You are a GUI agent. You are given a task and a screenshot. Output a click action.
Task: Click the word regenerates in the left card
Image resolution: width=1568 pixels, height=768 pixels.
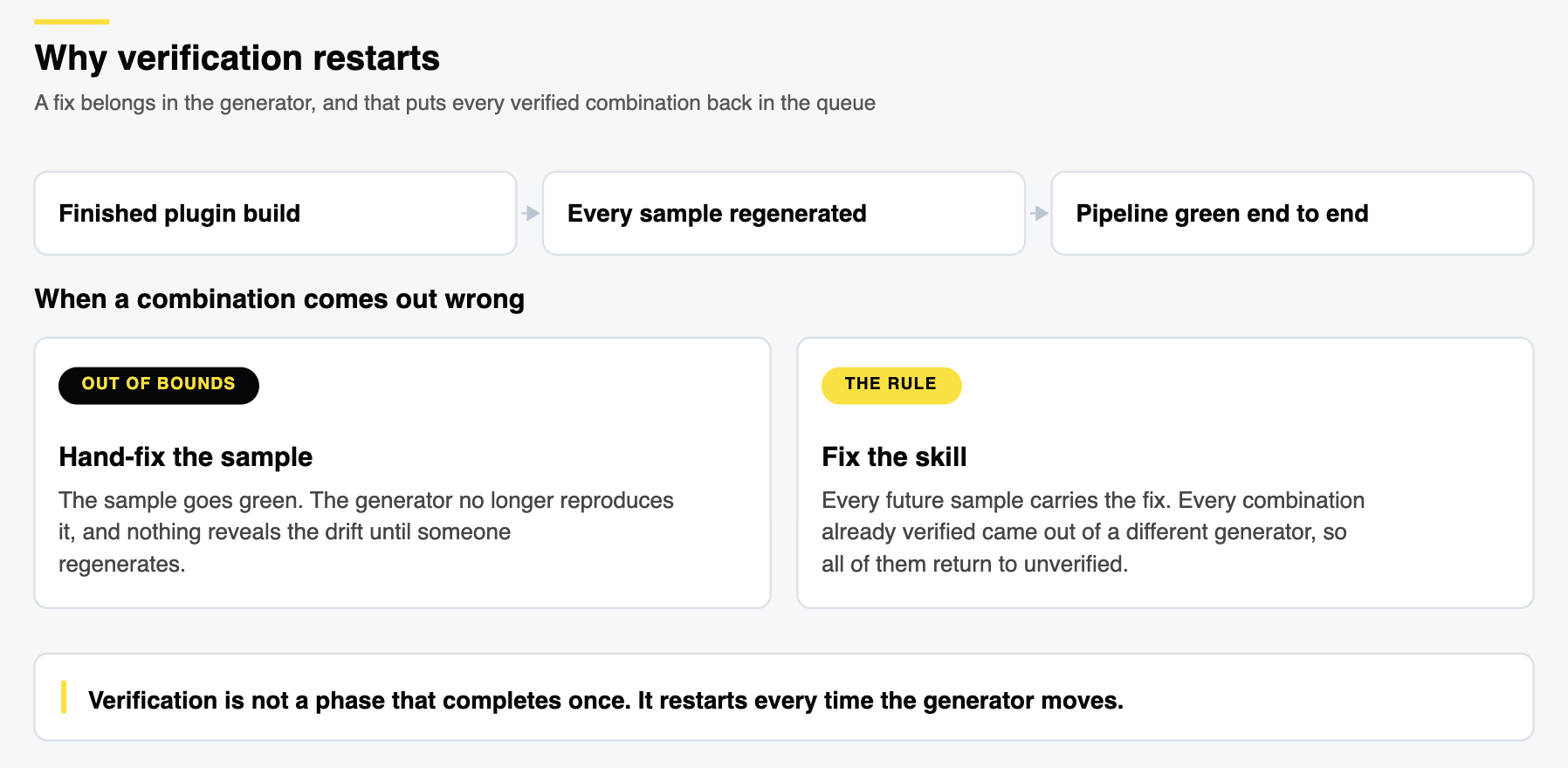pyautogui.click(x=121, y=564)
